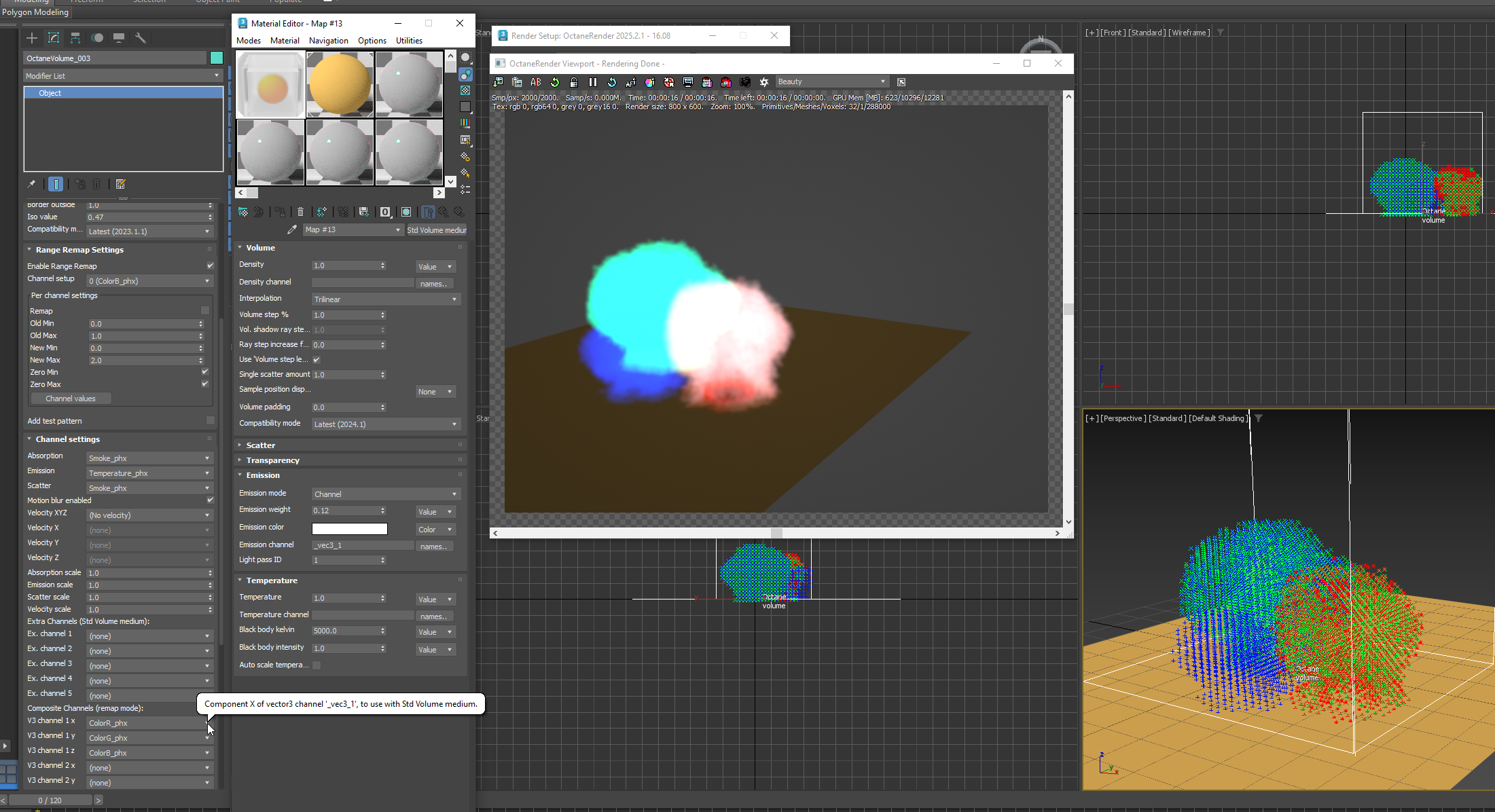This screenshot has width=1495, height=812.
Task: Click the white Emission color swatch
Action: (x=349, y=529)
